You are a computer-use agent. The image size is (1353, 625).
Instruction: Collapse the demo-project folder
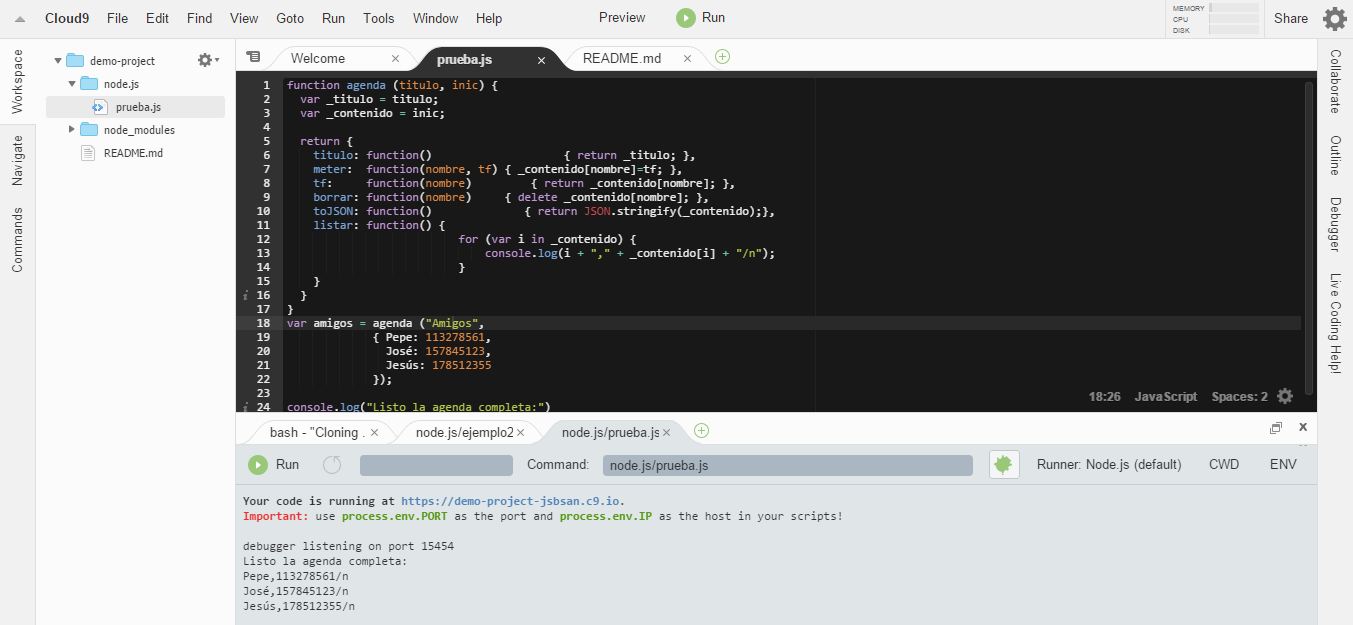click(59, 61)
